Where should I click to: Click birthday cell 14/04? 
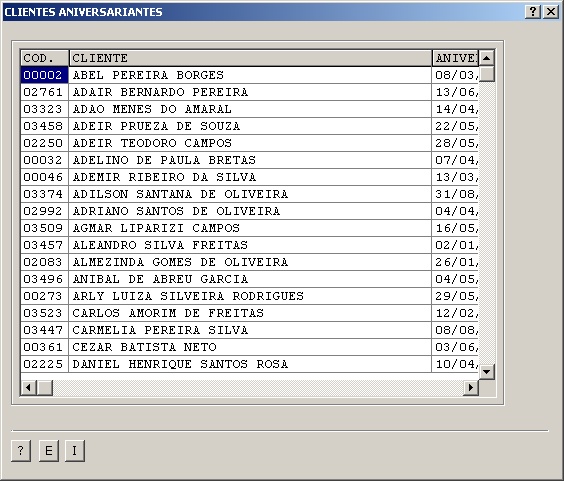click(455, 109)
